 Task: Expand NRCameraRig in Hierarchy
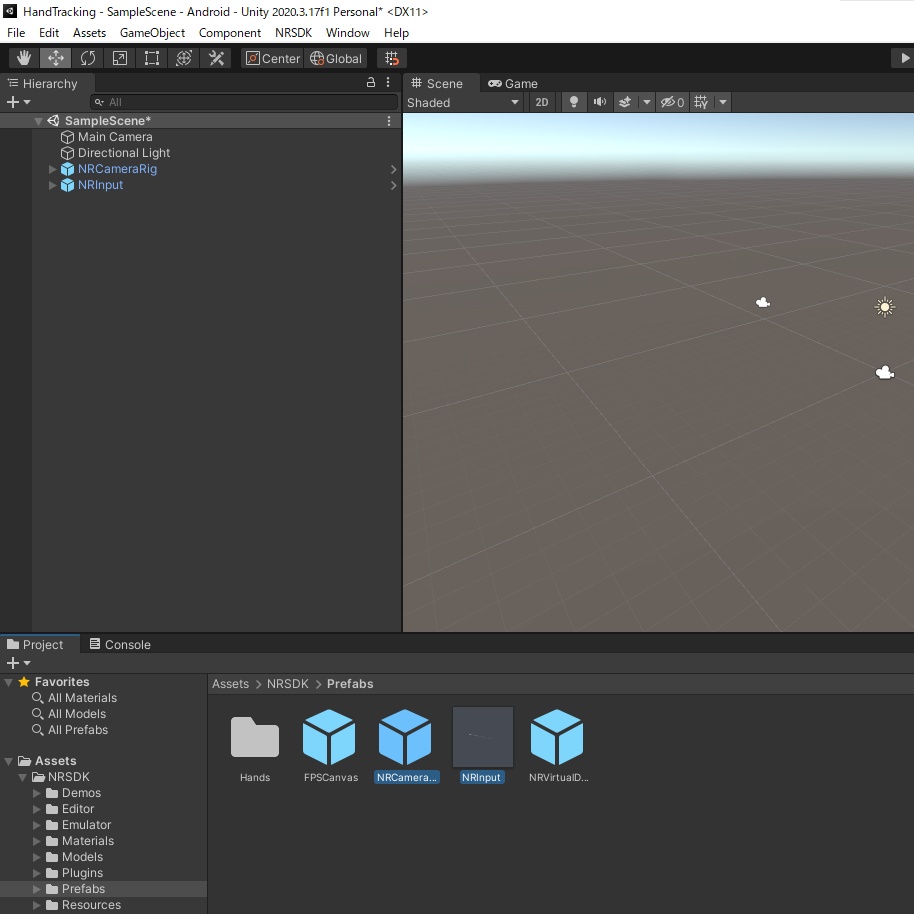click(x=52, y=169)
